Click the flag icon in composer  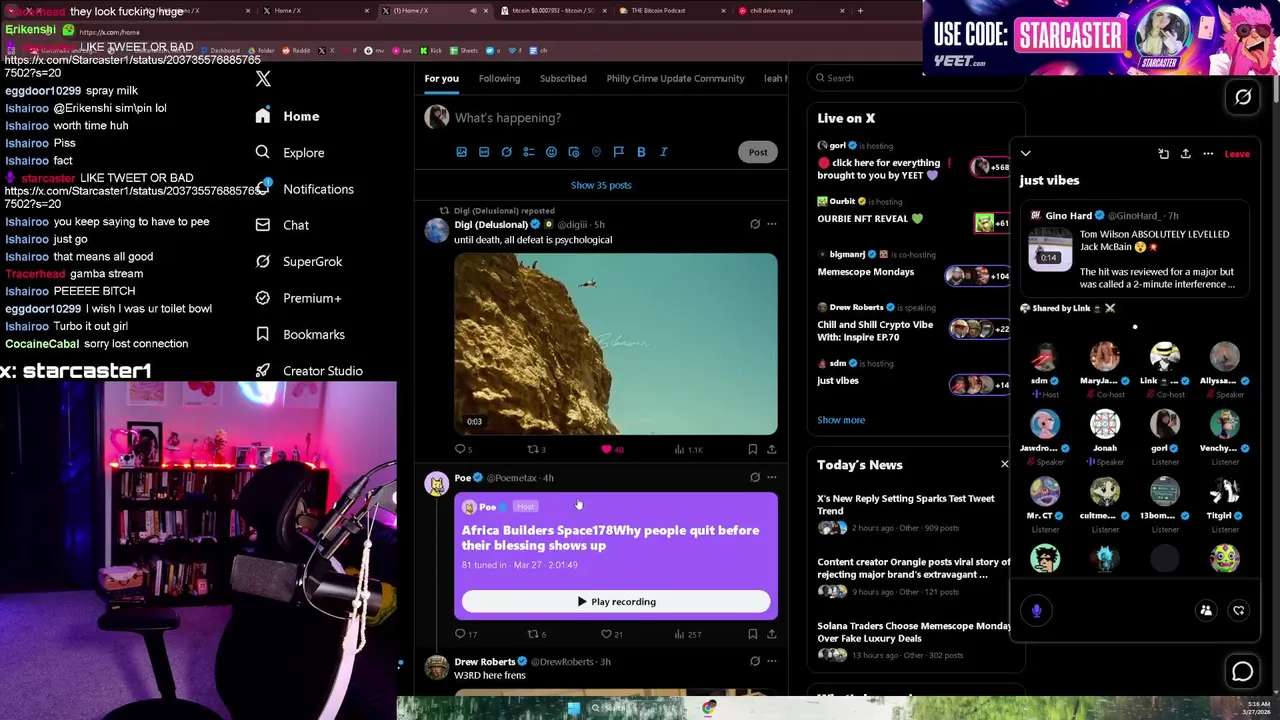click(618, 152)
